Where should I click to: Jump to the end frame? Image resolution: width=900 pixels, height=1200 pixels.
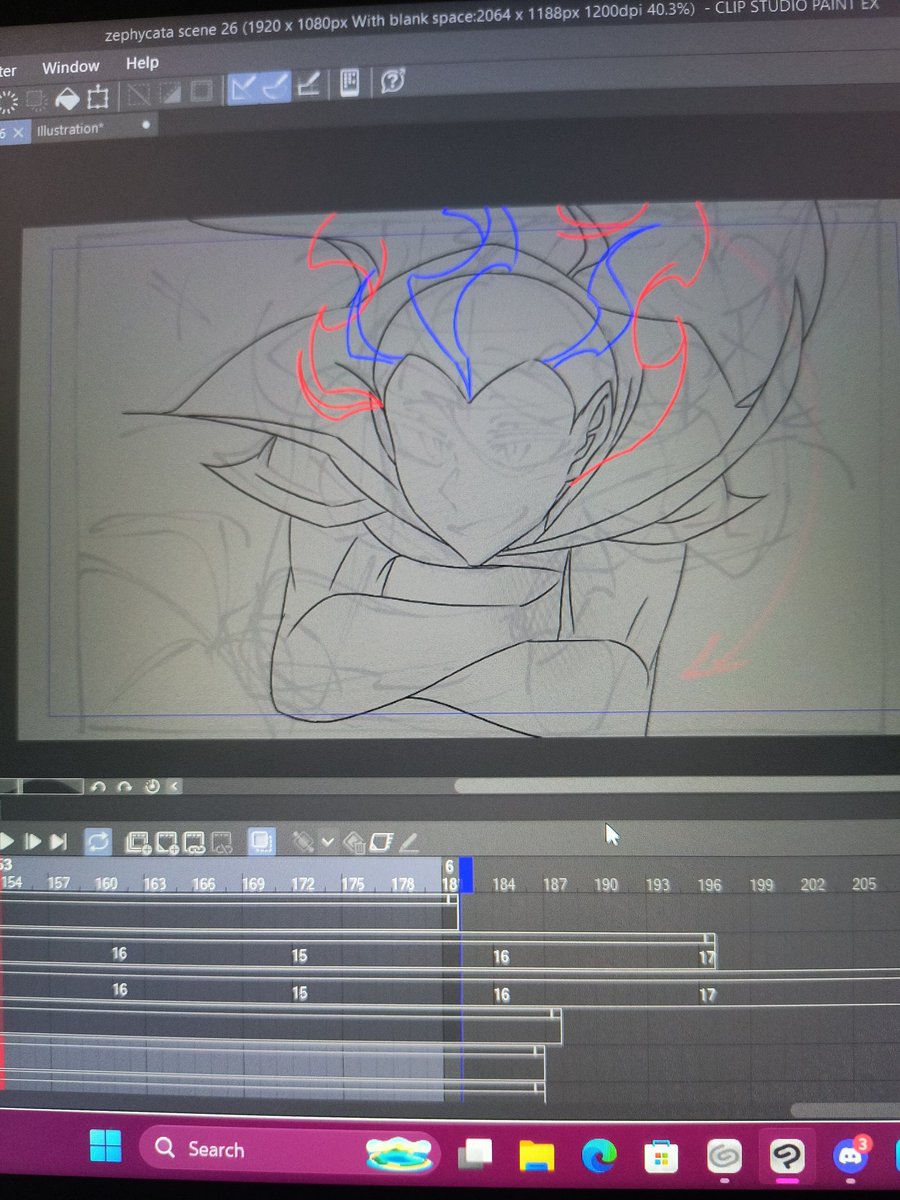click(58, 842)
